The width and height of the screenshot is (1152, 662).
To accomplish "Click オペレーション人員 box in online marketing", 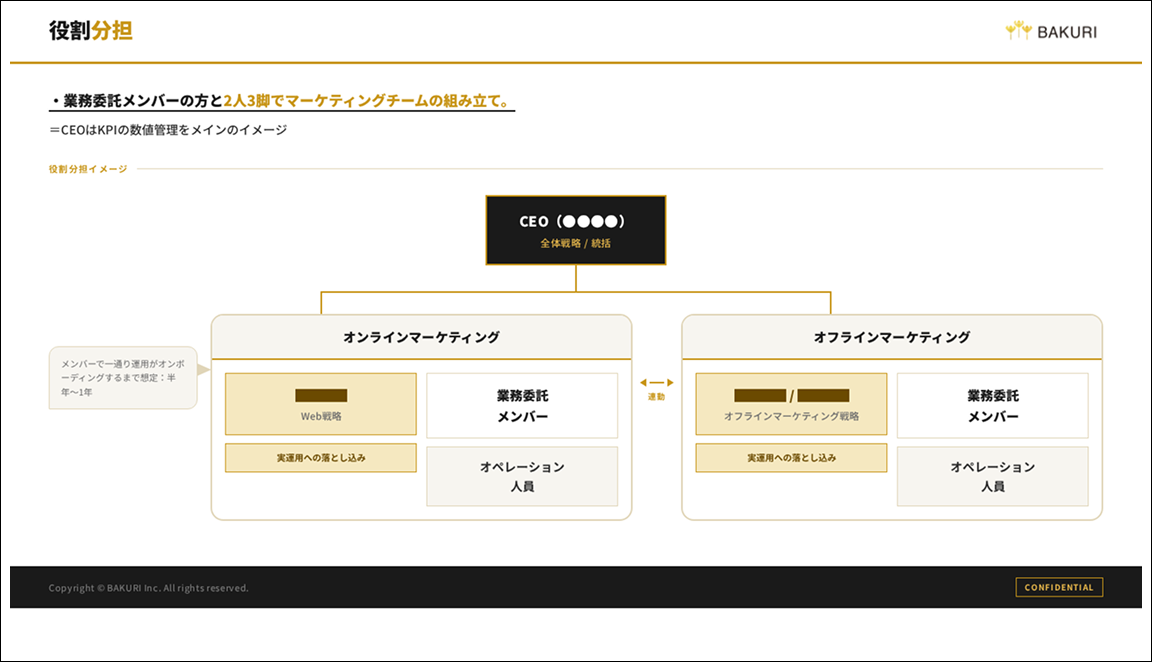I will pyautogui.click(x=522, y=476).
